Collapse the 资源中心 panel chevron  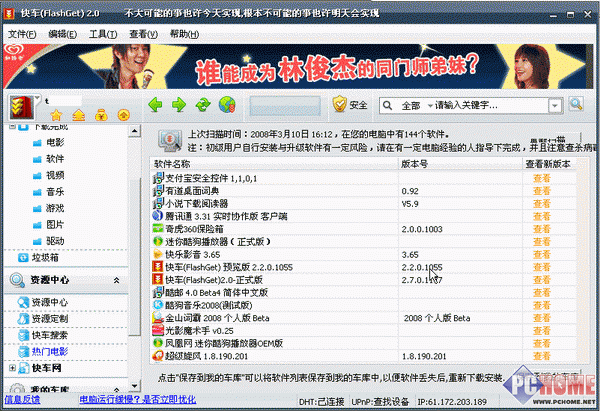pos(116,280)
